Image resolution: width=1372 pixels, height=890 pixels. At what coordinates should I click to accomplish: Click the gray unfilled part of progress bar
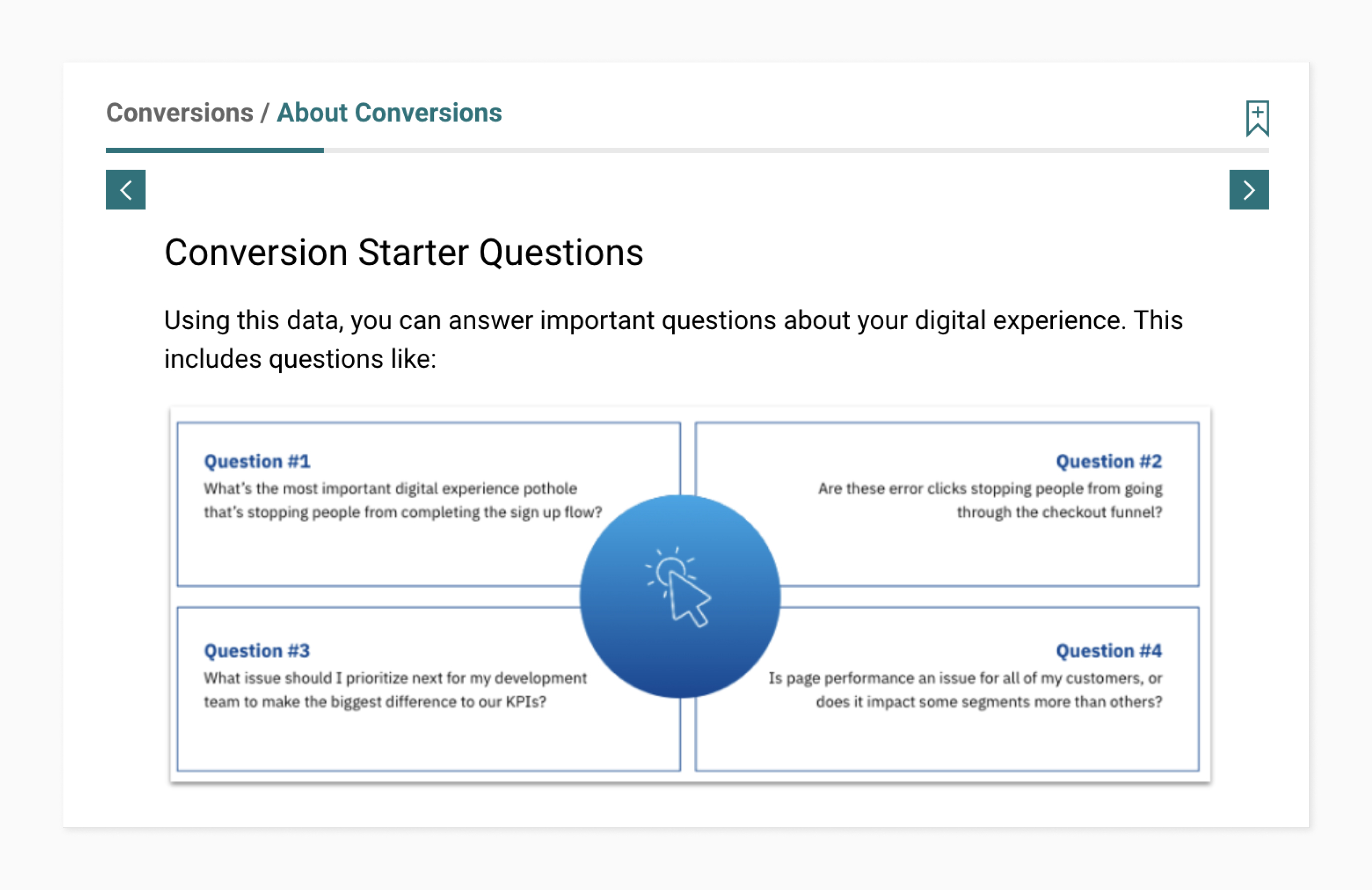795,151
